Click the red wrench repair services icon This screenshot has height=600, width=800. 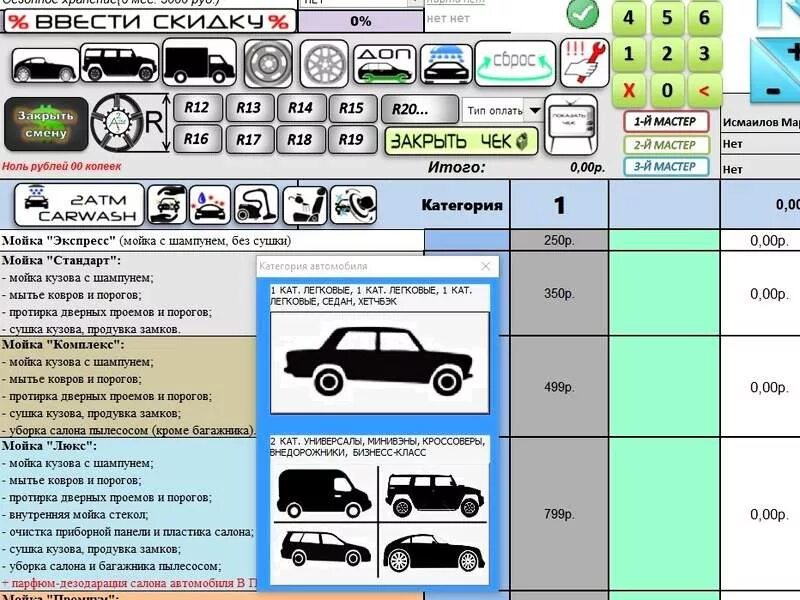585,63
